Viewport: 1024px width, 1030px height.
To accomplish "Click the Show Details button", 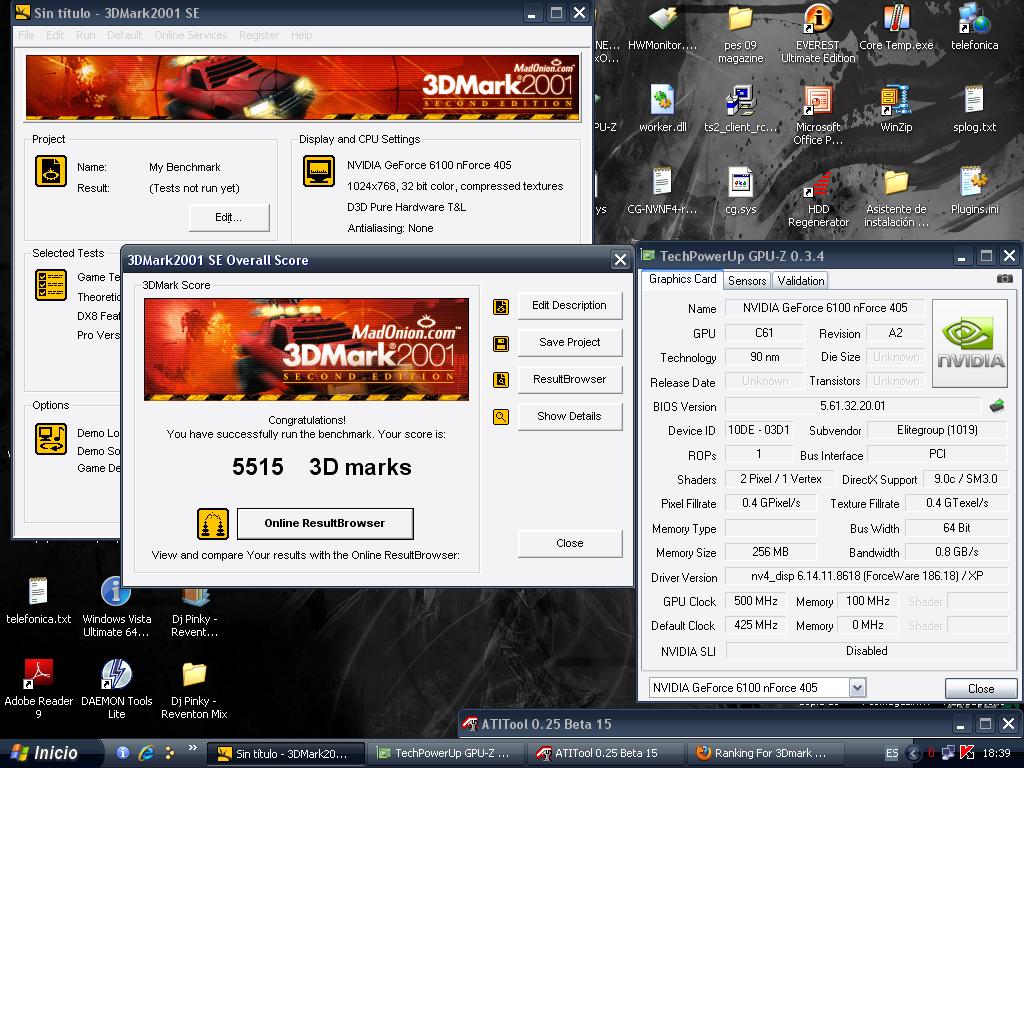I will pos(569,416).
